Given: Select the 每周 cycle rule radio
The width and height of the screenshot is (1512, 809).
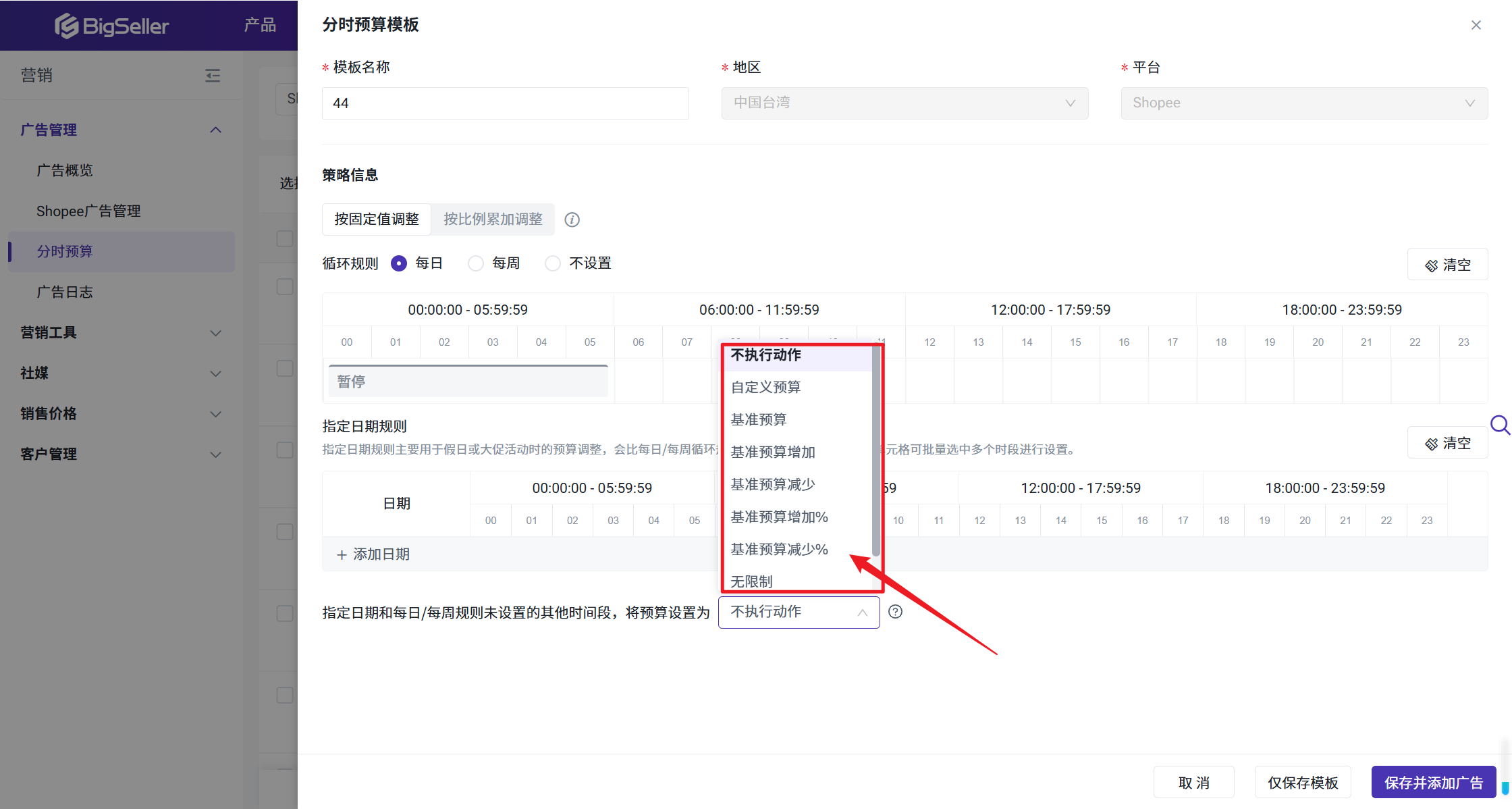Looking at the screenshot, I should (476, 263).
